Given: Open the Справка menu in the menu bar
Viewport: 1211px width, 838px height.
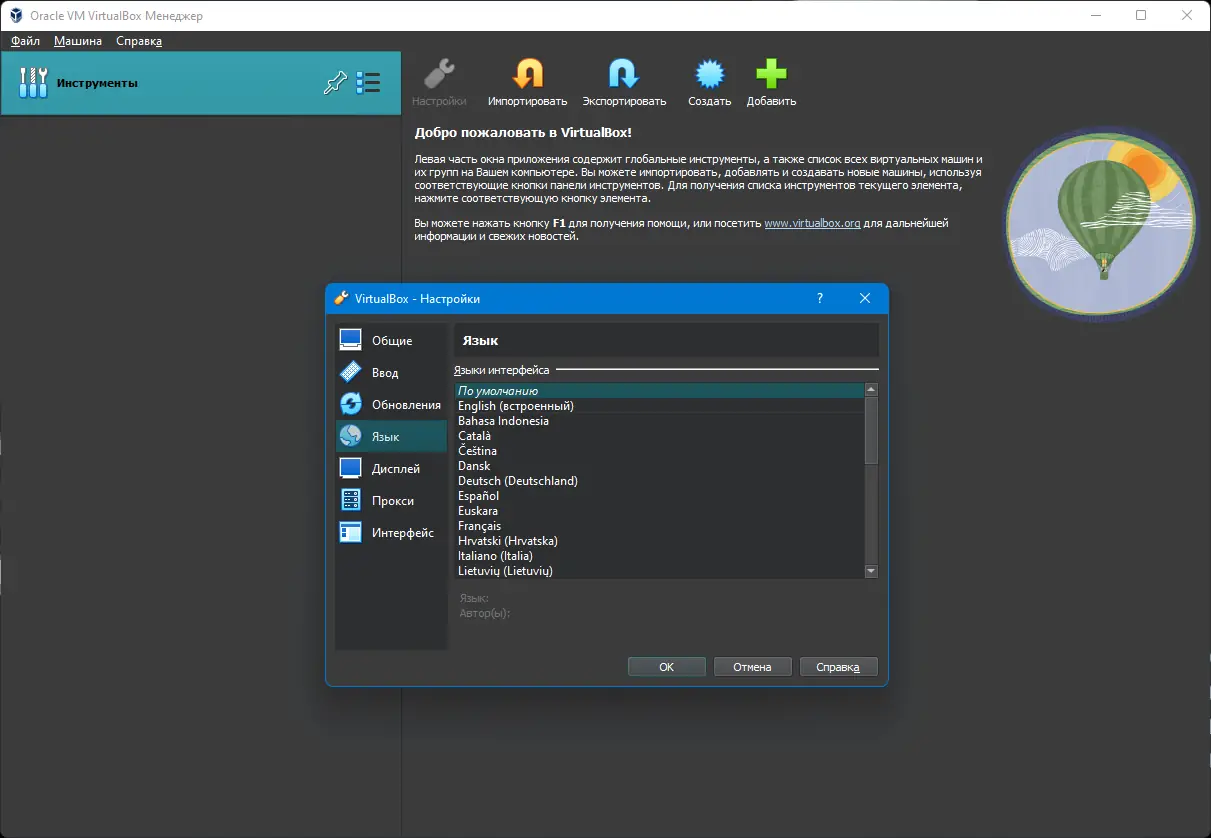Looking at the screenshot, I should click(139, 41).
